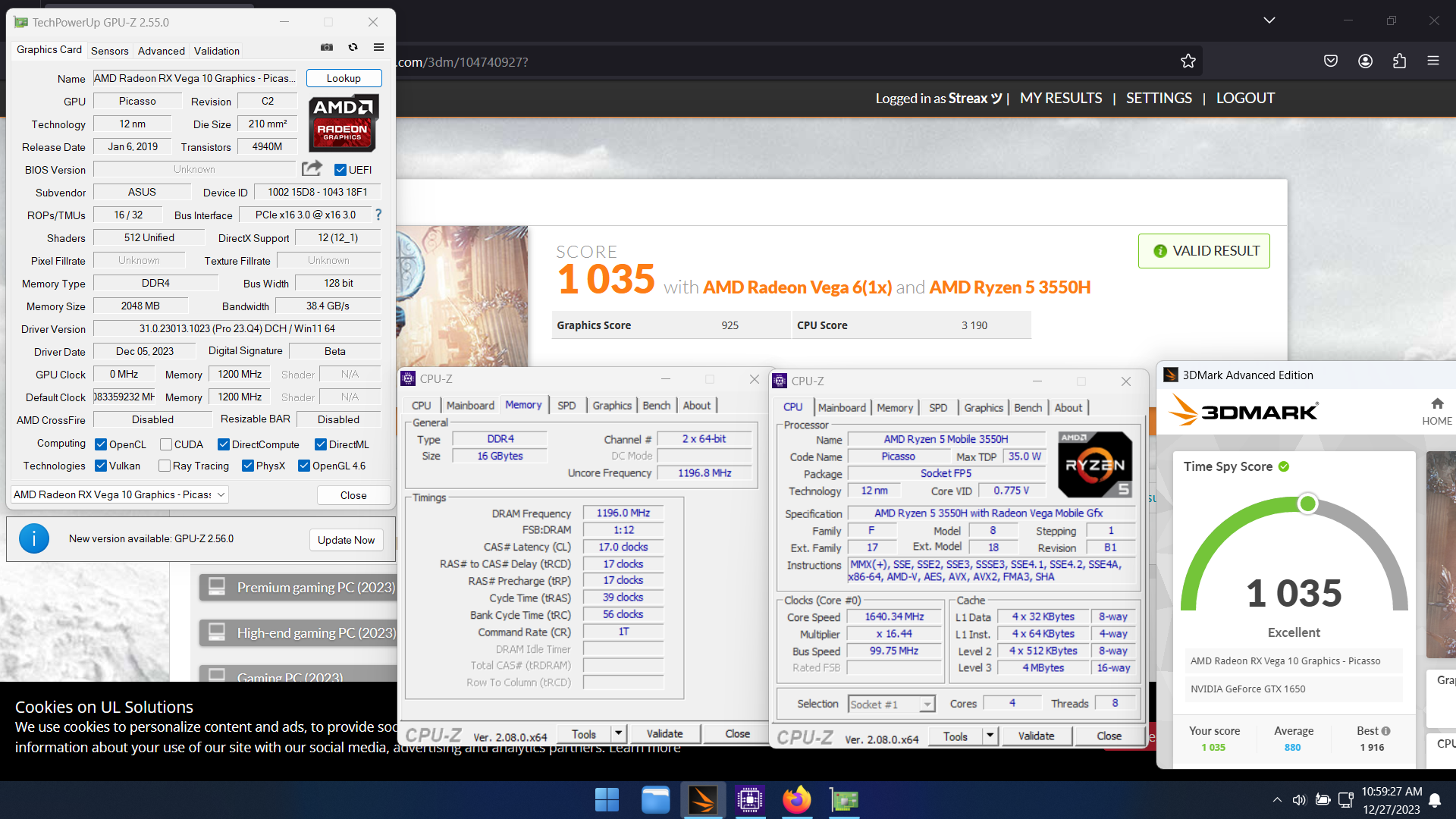Click the VALID RESULT badge
Image resolution: width=1456 pixels, height=819 pixels.
[x=1204, y=251]
